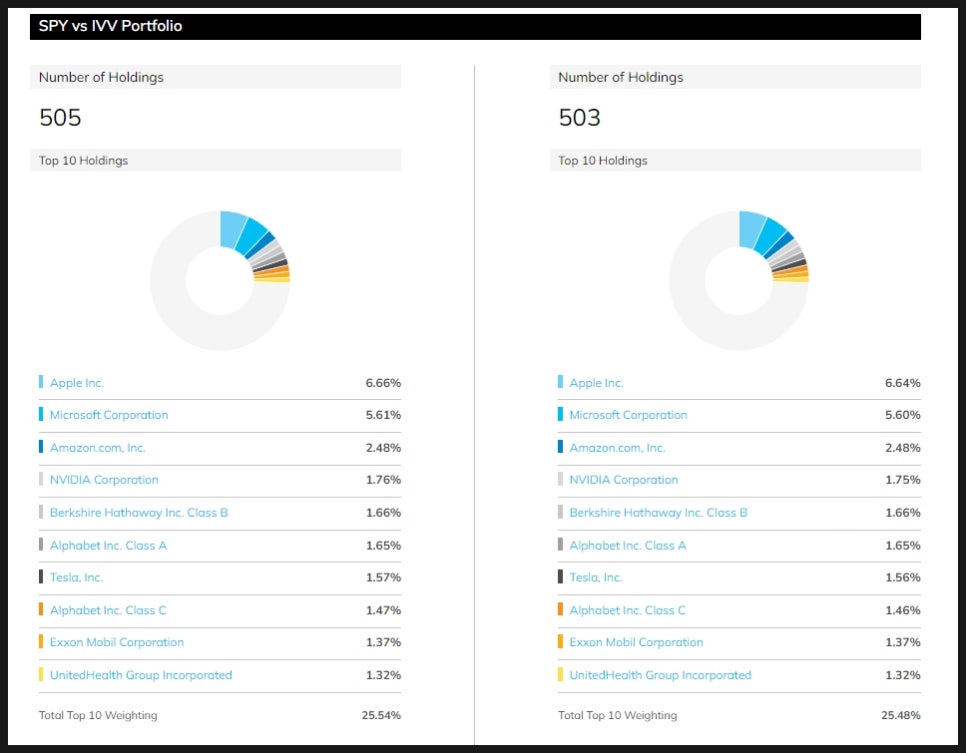Open Alphabet Inc. Class C in the left column

coord(108,610)
